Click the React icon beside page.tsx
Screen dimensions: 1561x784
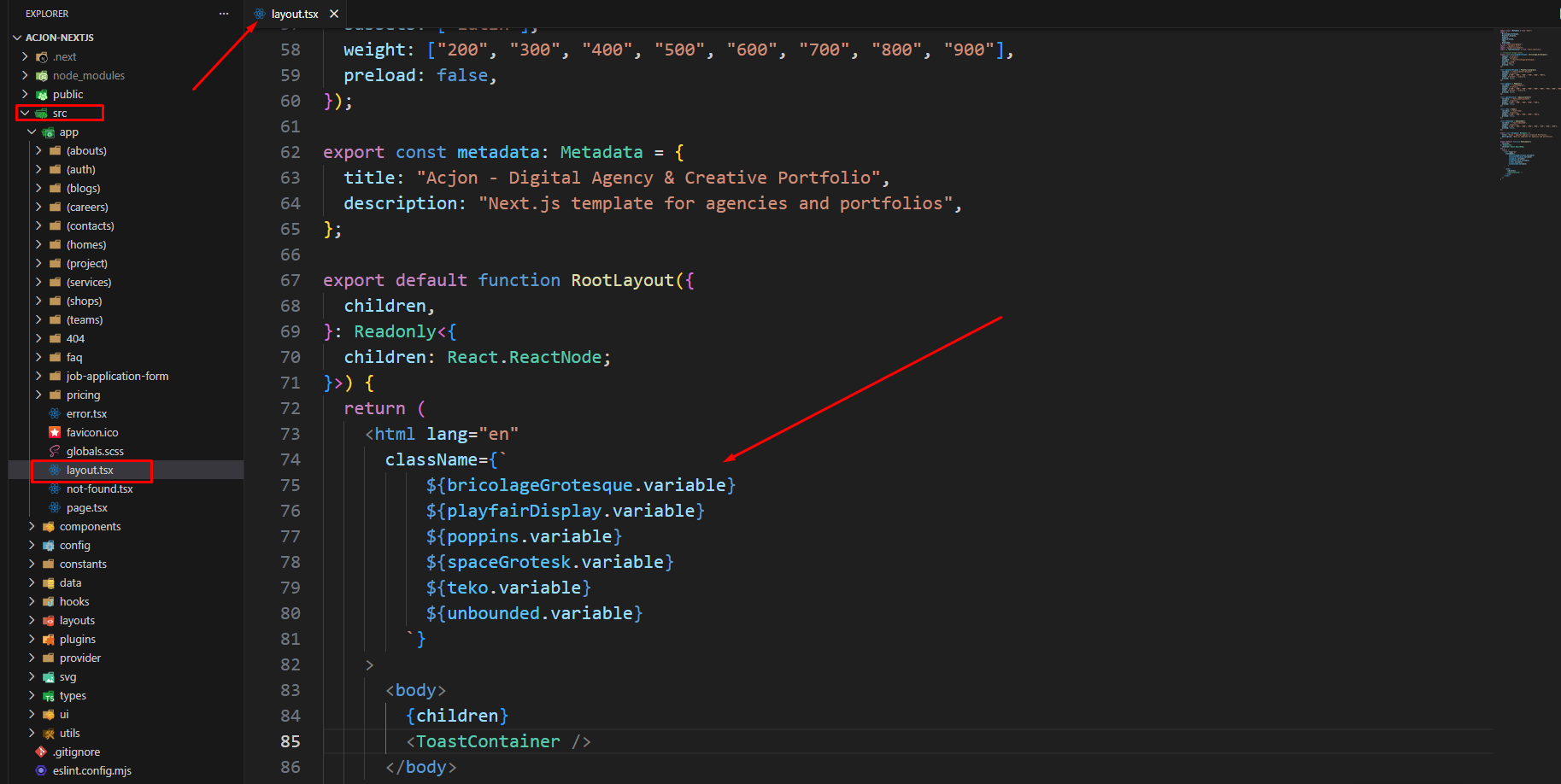coord(55,508)
